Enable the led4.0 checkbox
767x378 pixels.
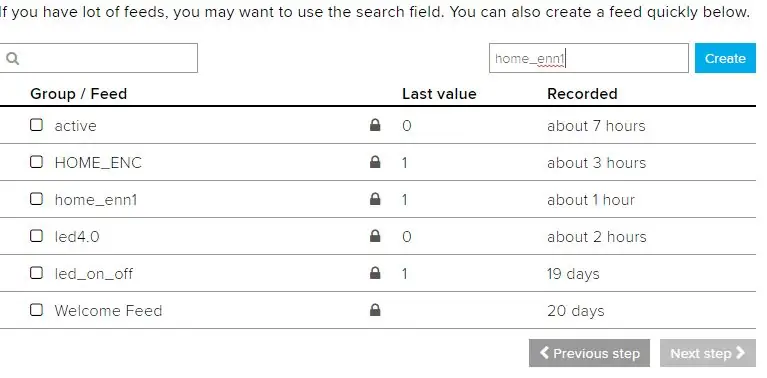[36, 236]
